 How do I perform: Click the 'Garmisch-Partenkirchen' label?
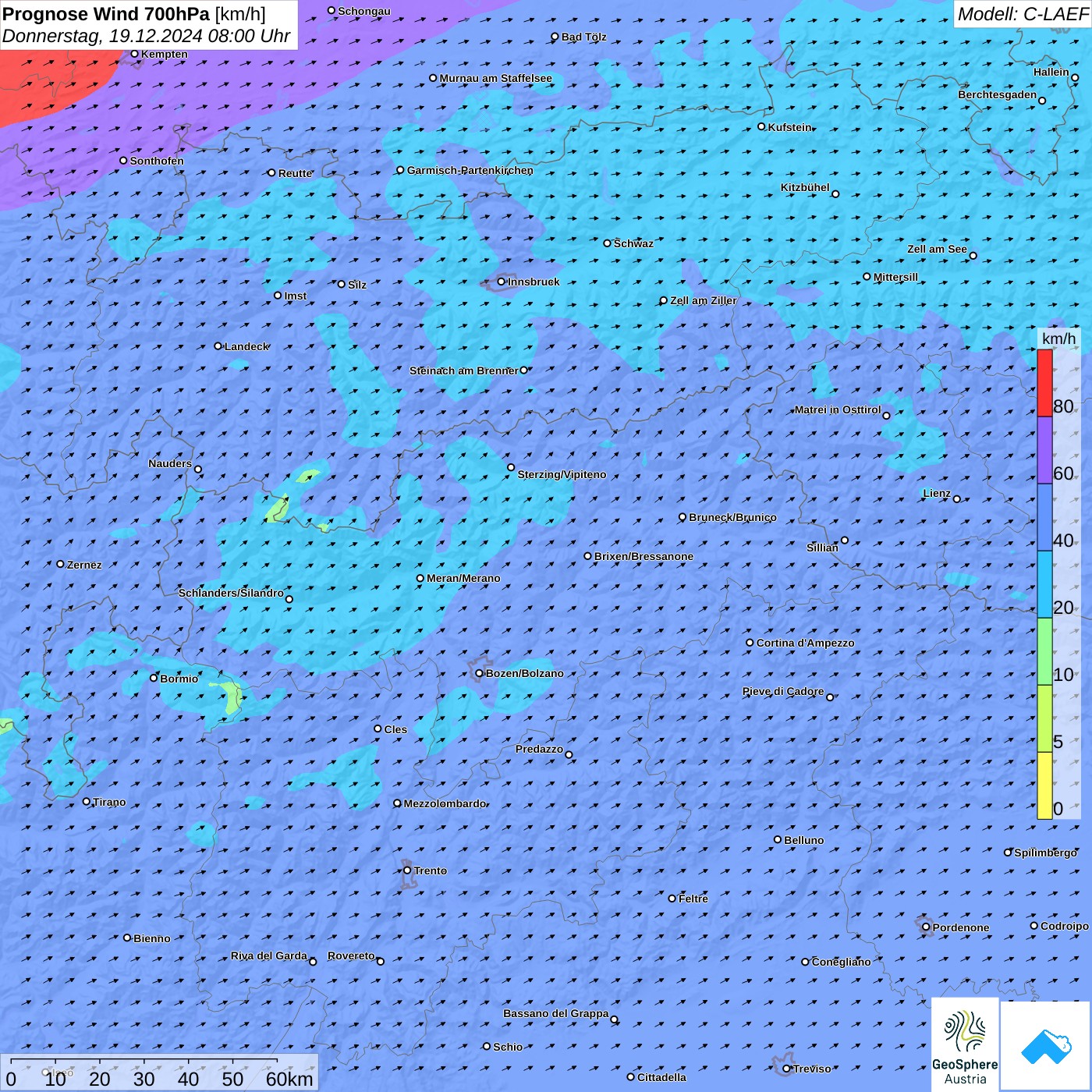coord(470,170)
